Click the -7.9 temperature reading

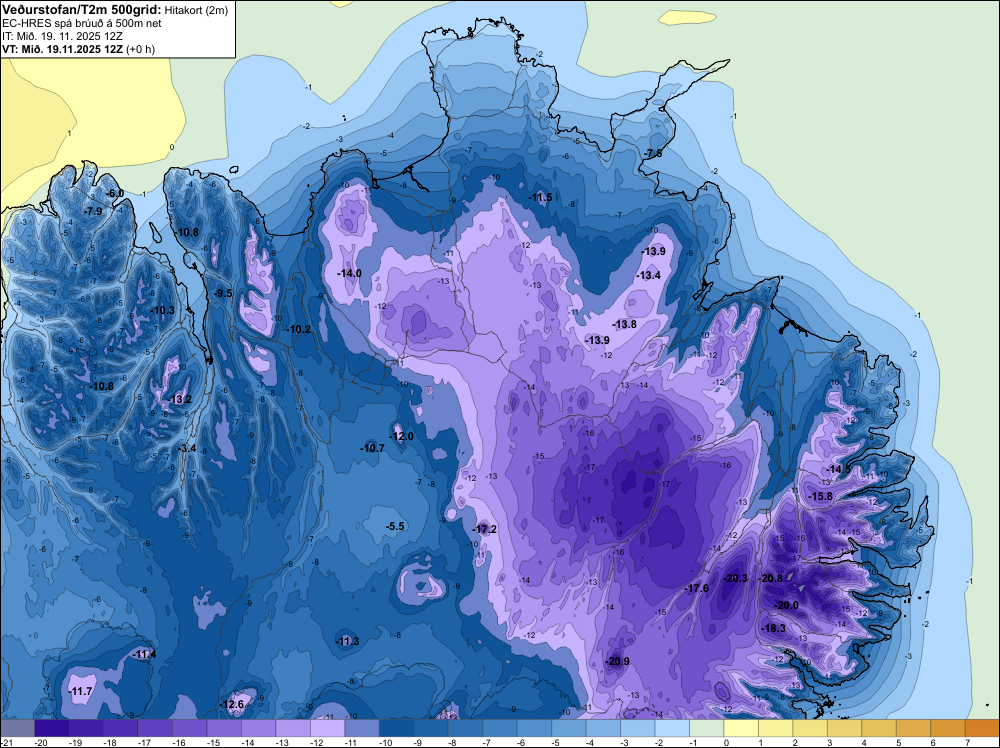tap(93, 211)
